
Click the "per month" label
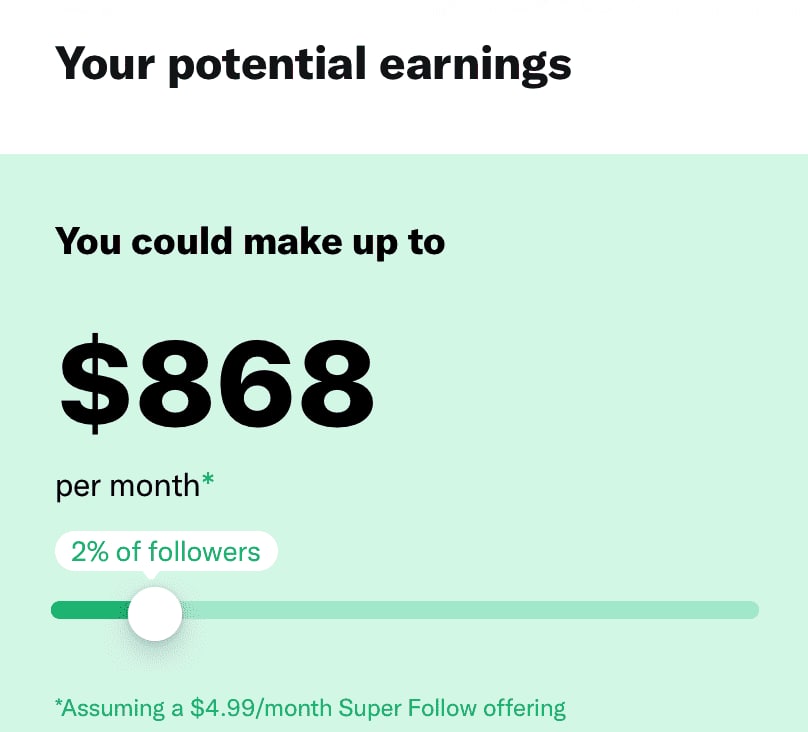(127, 486)
